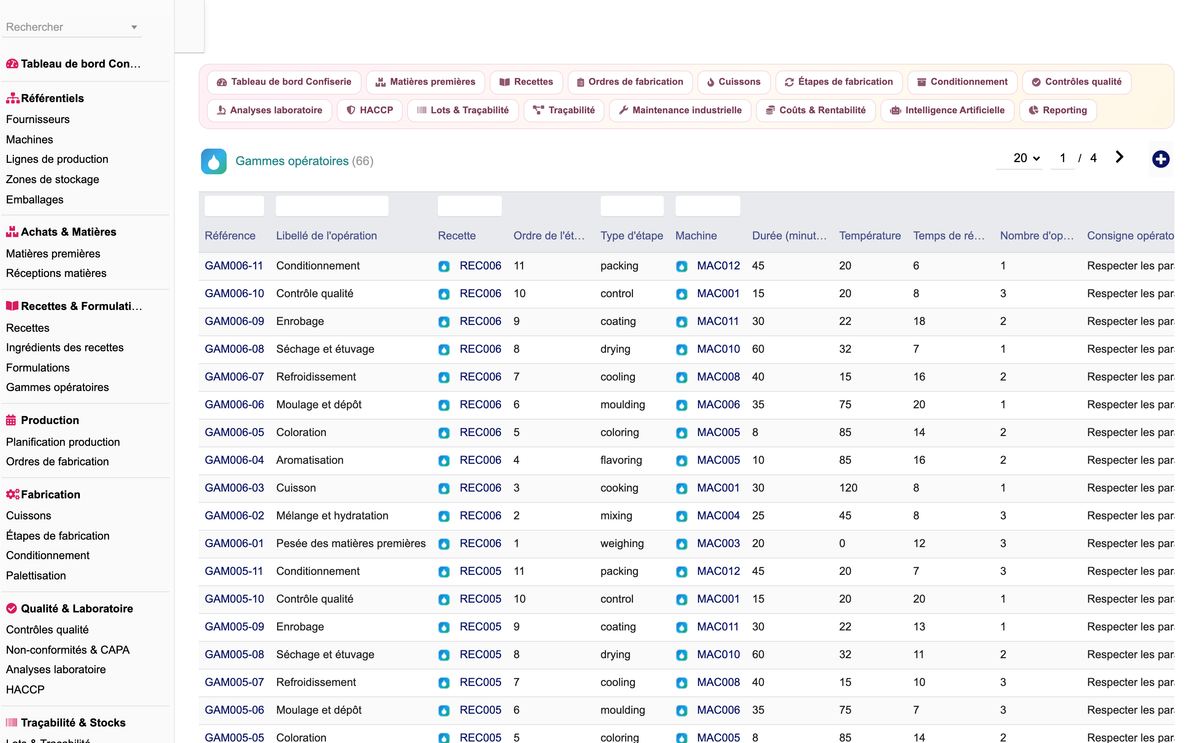Click temperature value '120' in Cuisson row
Screen dimensions: 1200x743
tap(849, 488)
